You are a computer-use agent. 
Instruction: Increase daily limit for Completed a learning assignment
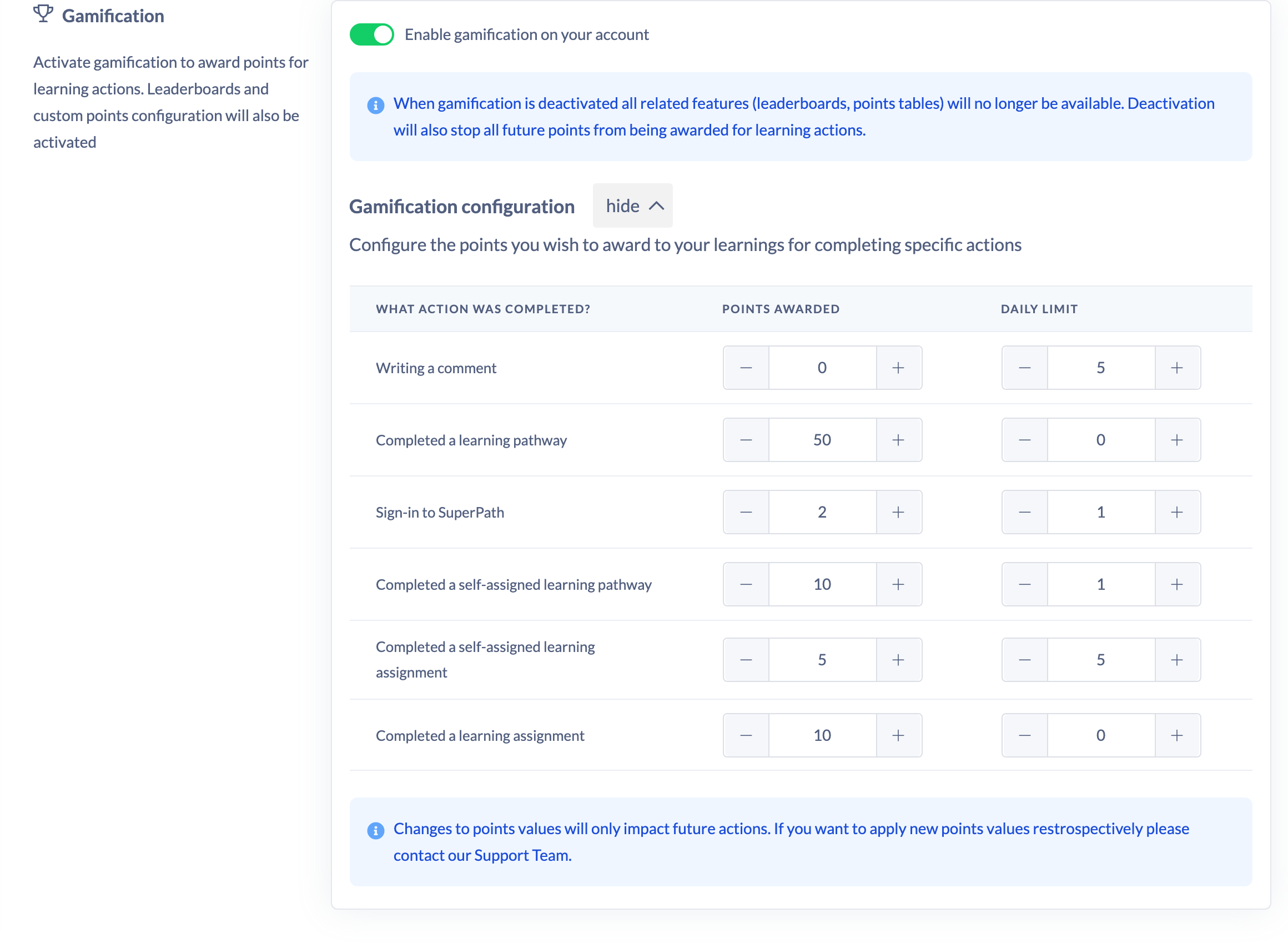[x=1178, y=735]
